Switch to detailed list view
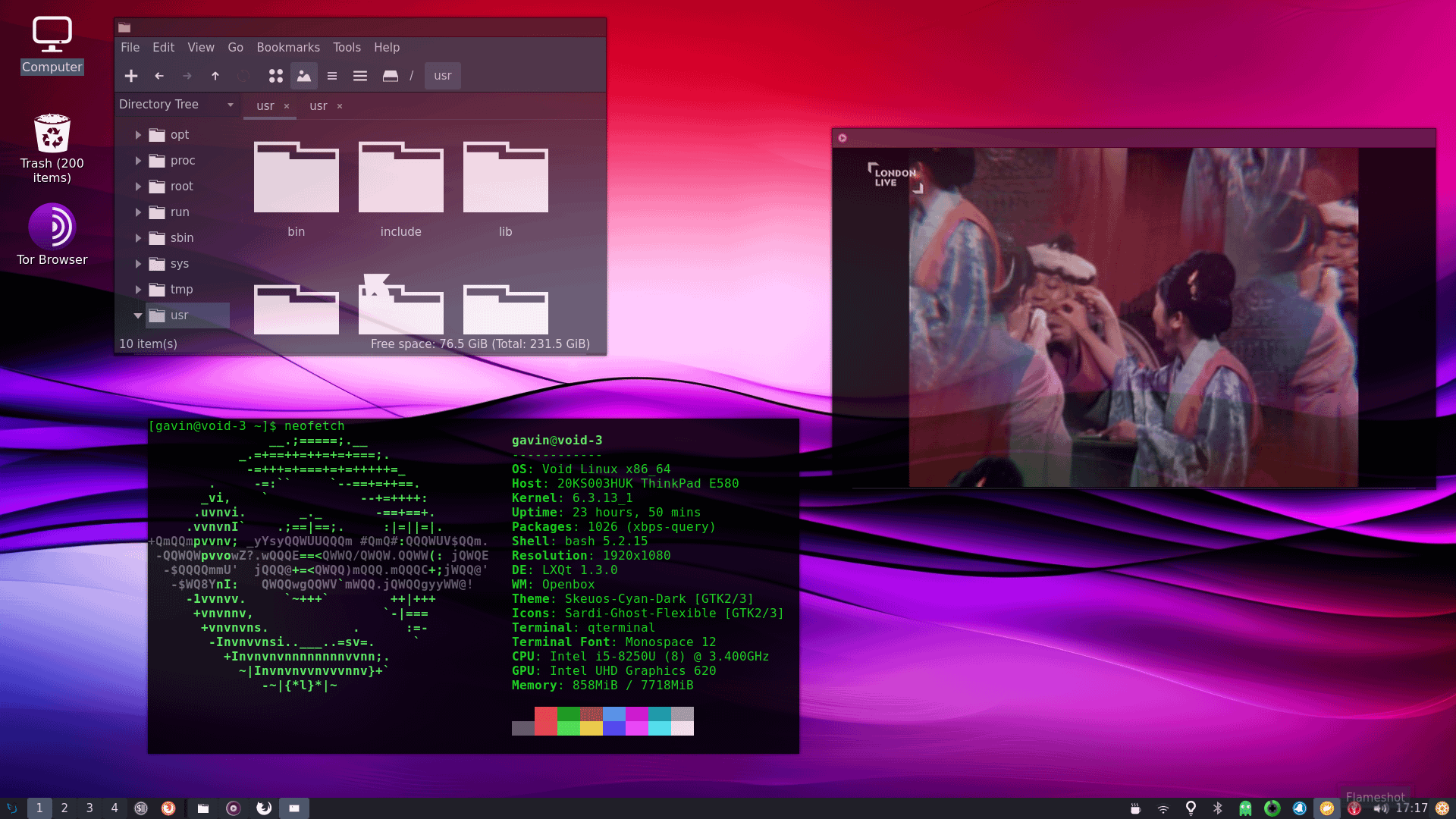Image resolution: width=1456 pixels, height=819 pixels. (x=360, y=76)
